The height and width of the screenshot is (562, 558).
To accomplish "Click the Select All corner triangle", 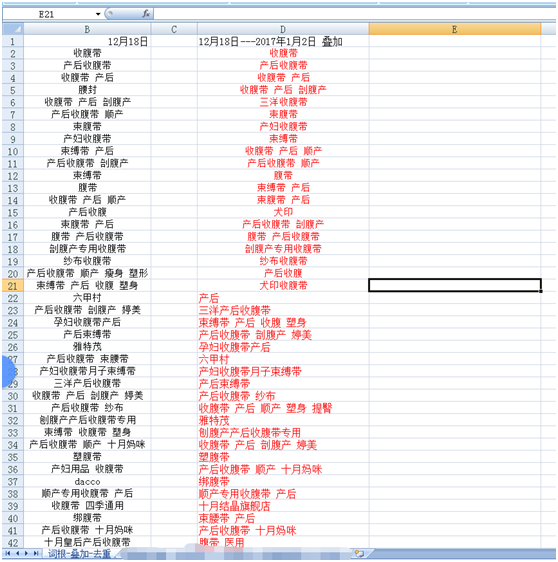I will point(13,29).
